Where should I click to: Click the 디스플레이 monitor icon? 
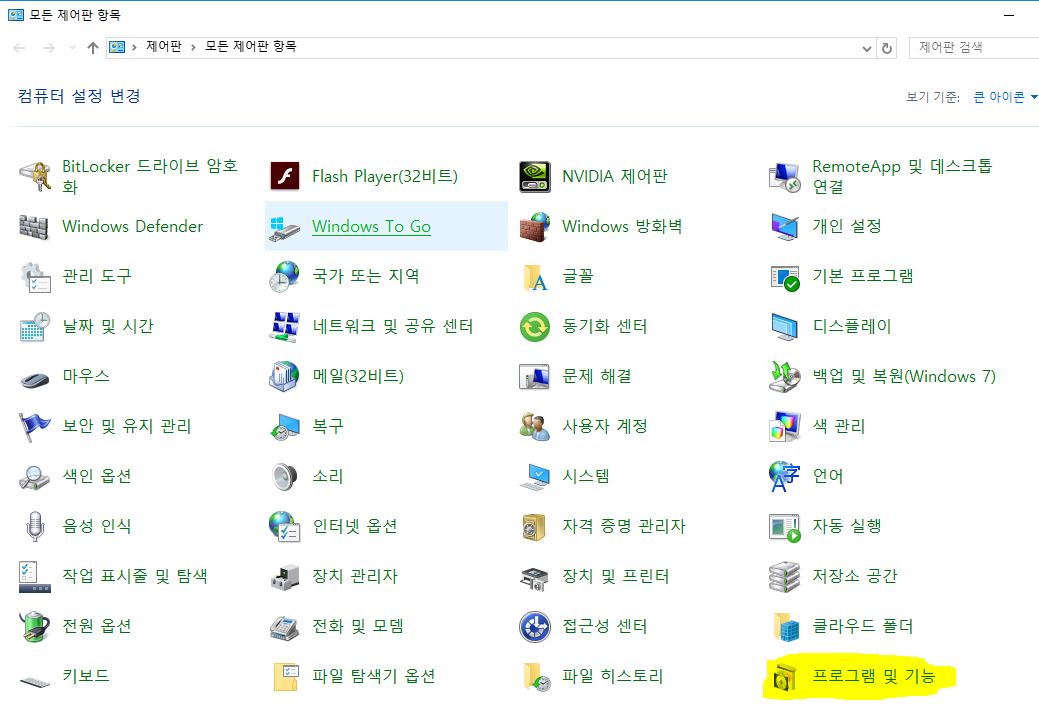click(785, 327)
